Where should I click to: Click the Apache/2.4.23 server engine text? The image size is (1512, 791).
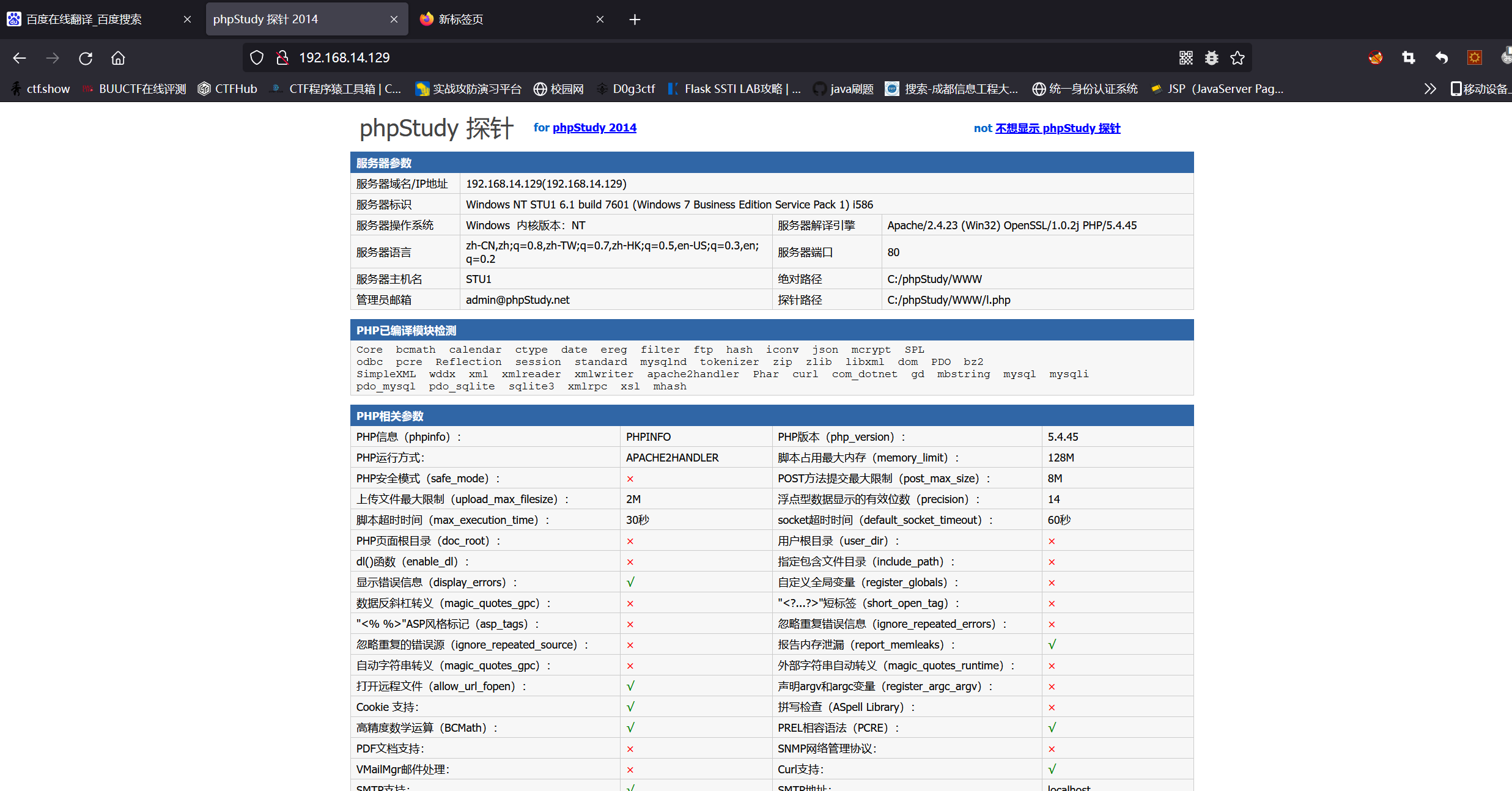(x=1012, y=226)
